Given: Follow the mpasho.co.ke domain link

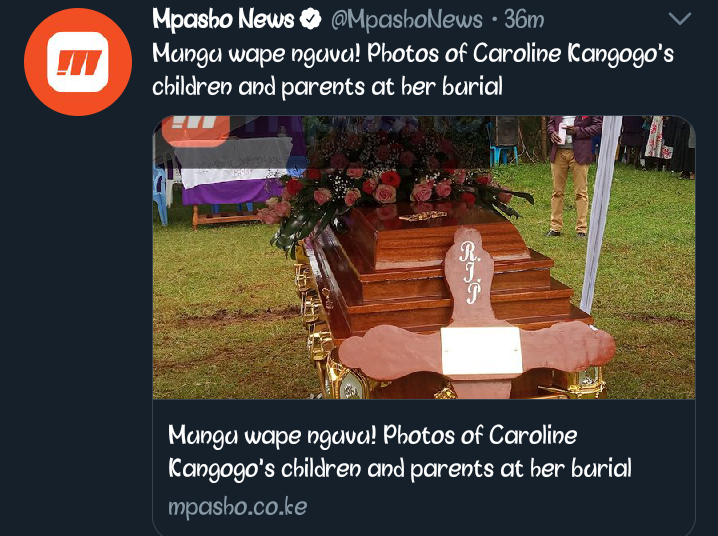Looking at the screenshot, I should click(237, 507).
